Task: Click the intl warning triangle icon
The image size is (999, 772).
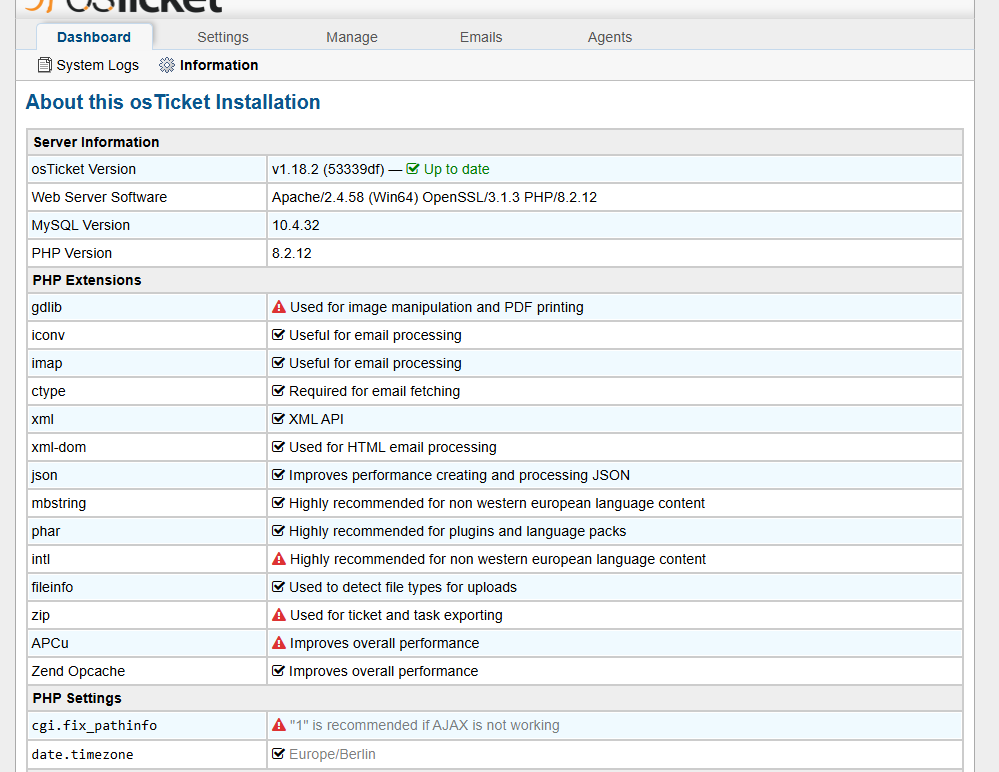Action: (x=279, y=559)
